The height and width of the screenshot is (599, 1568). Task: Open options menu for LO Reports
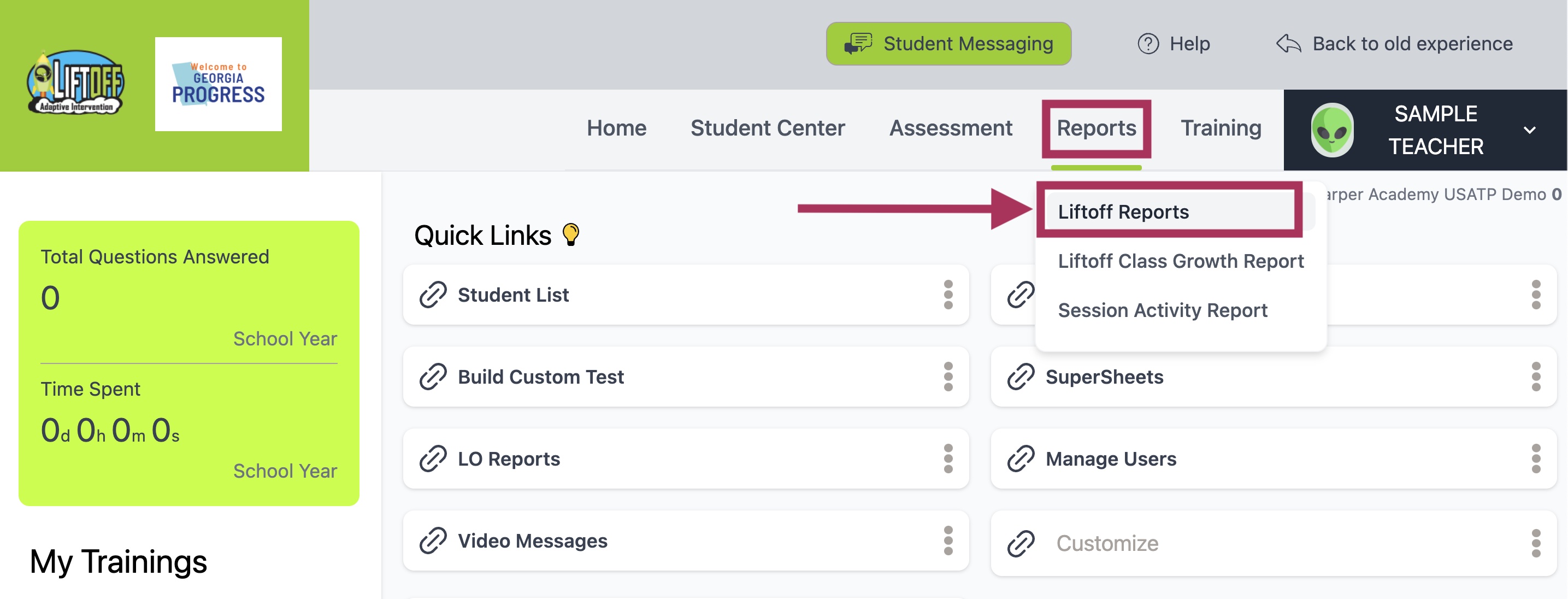click(948, 459)
